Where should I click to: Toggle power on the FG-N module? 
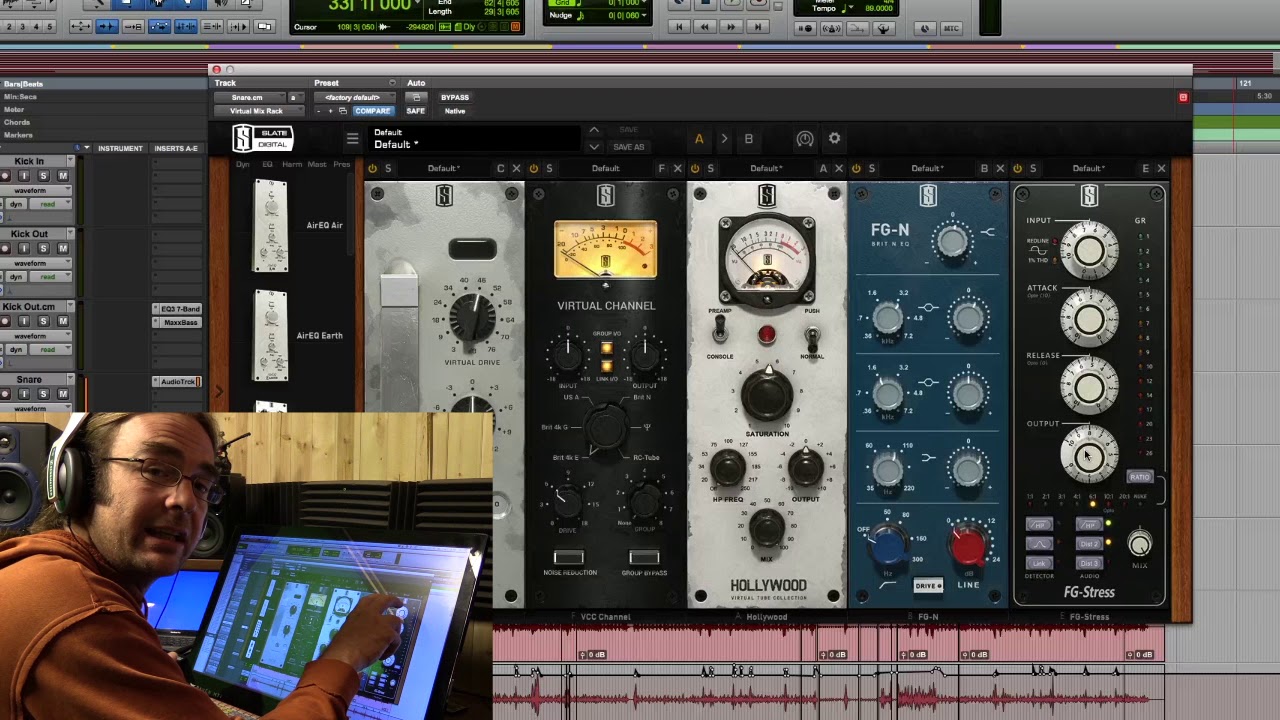coord(856,168)
